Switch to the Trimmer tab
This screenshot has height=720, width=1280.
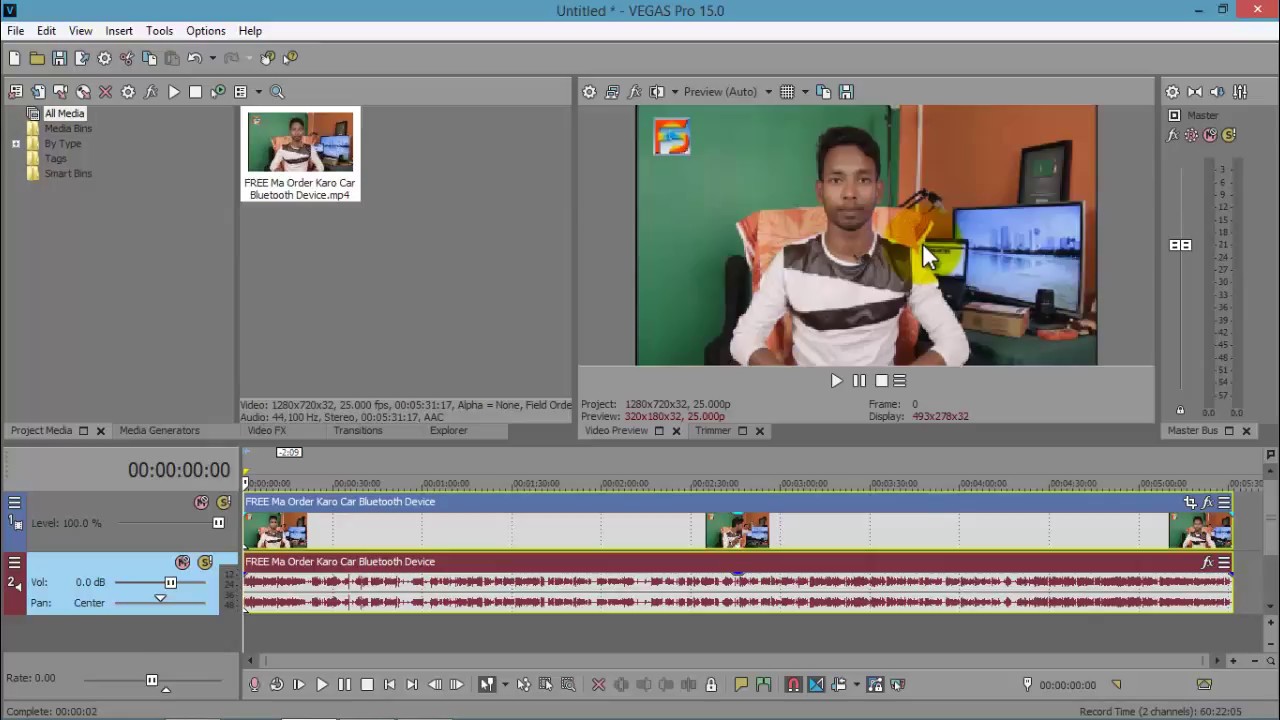(x=713, y=431)
